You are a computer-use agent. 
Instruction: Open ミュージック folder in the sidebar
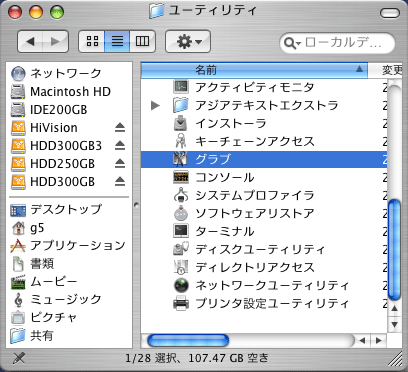(56, 300)
